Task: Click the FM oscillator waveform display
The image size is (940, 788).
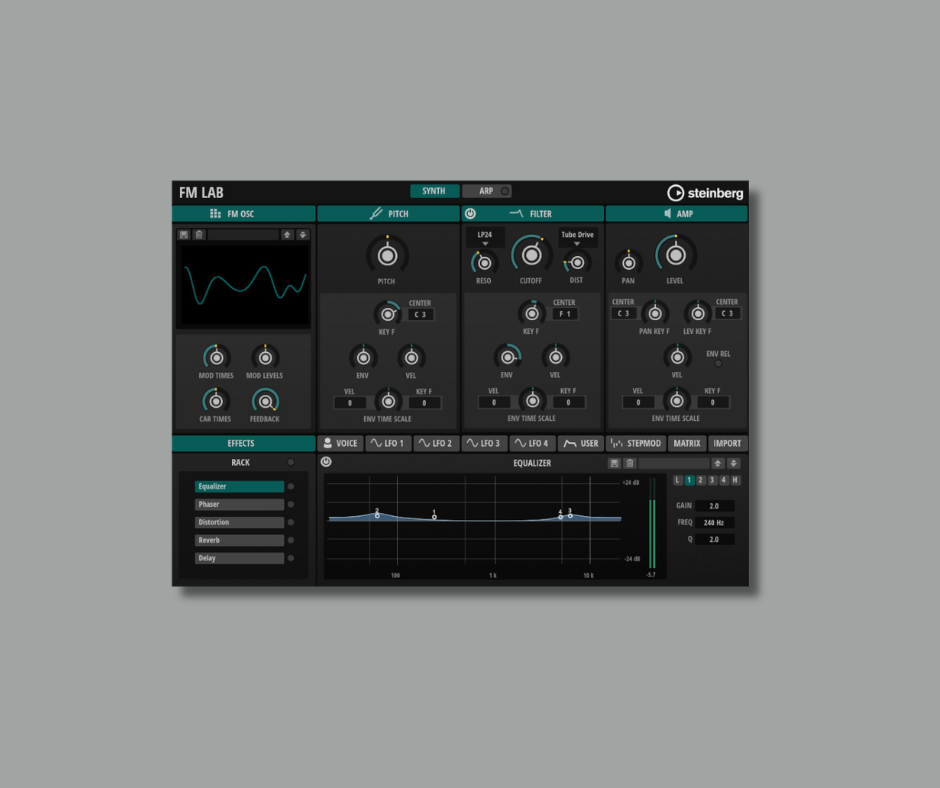Action: 244,285
